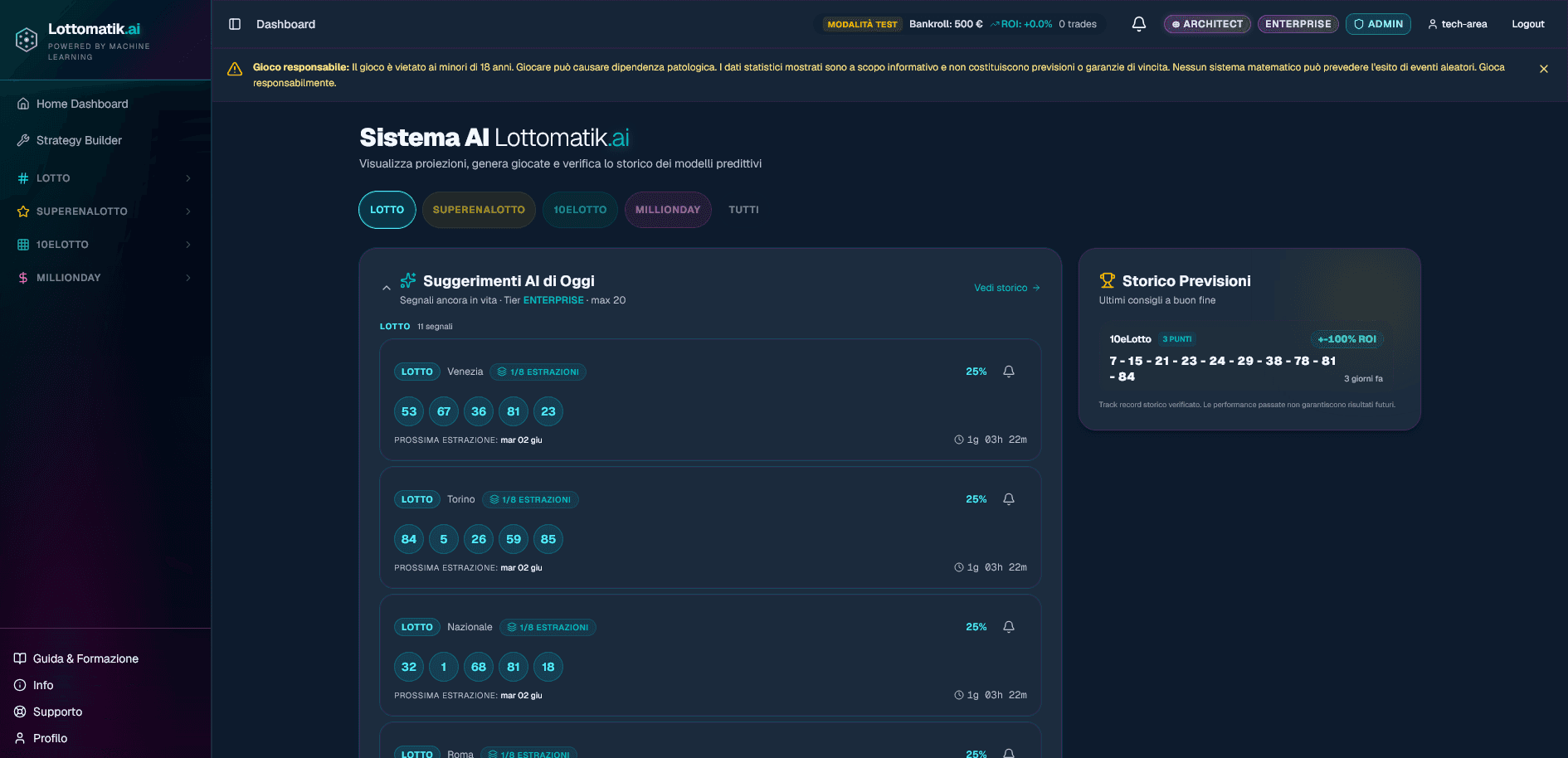Open Home Dashboard in sidebar
Image resolution: width=1568 pixels, height=758 pixels.
pyautogui.click(x=82, y=104)
